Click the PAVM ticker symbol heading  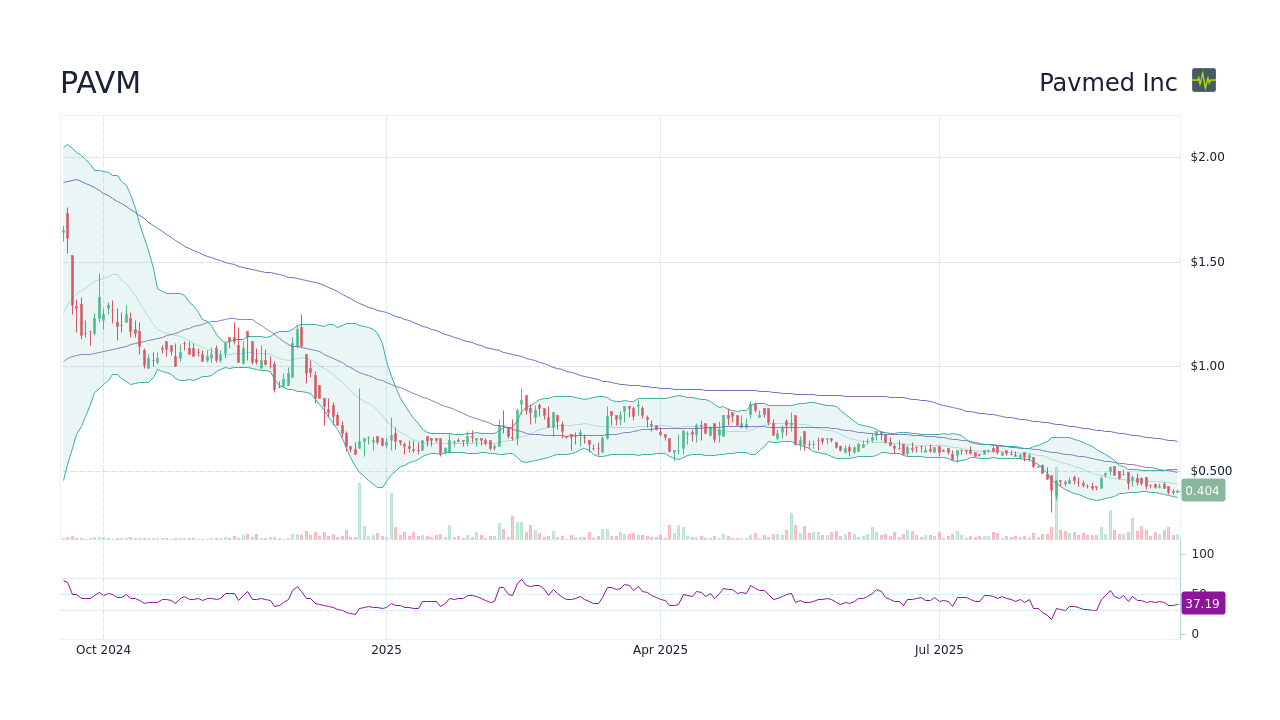100,83
